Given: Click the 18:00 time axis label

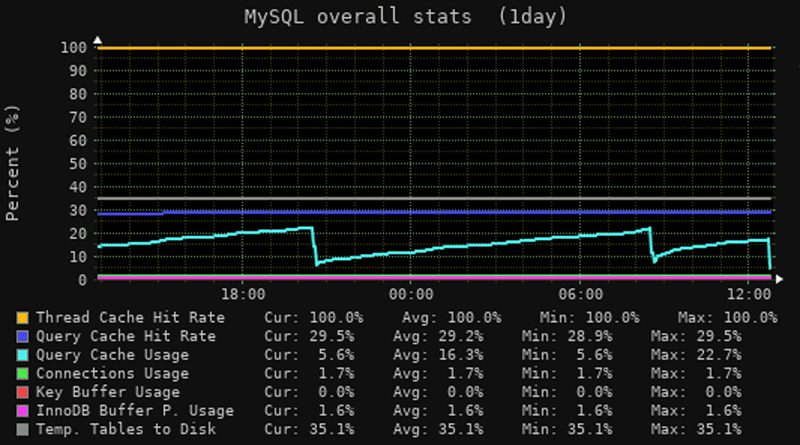Looking at the screenshot, I should tap(243, 294).
